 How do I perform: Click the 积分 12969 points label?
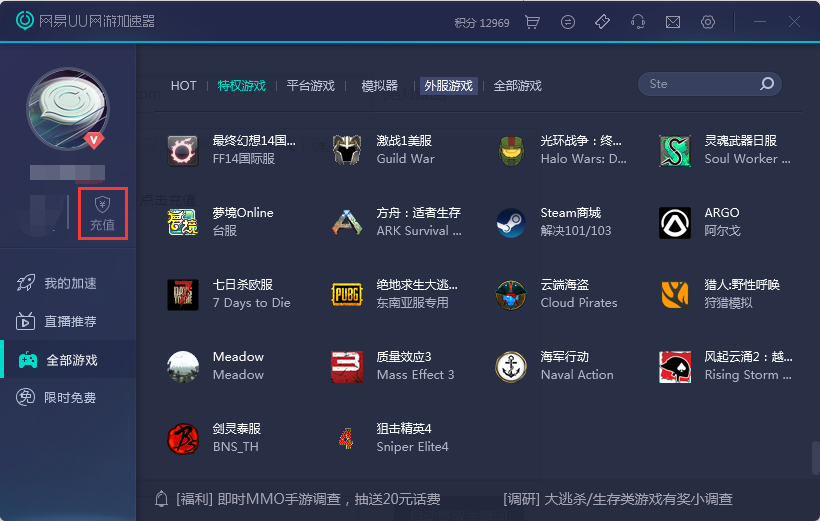pyautogui.click(x=482, y=23)
